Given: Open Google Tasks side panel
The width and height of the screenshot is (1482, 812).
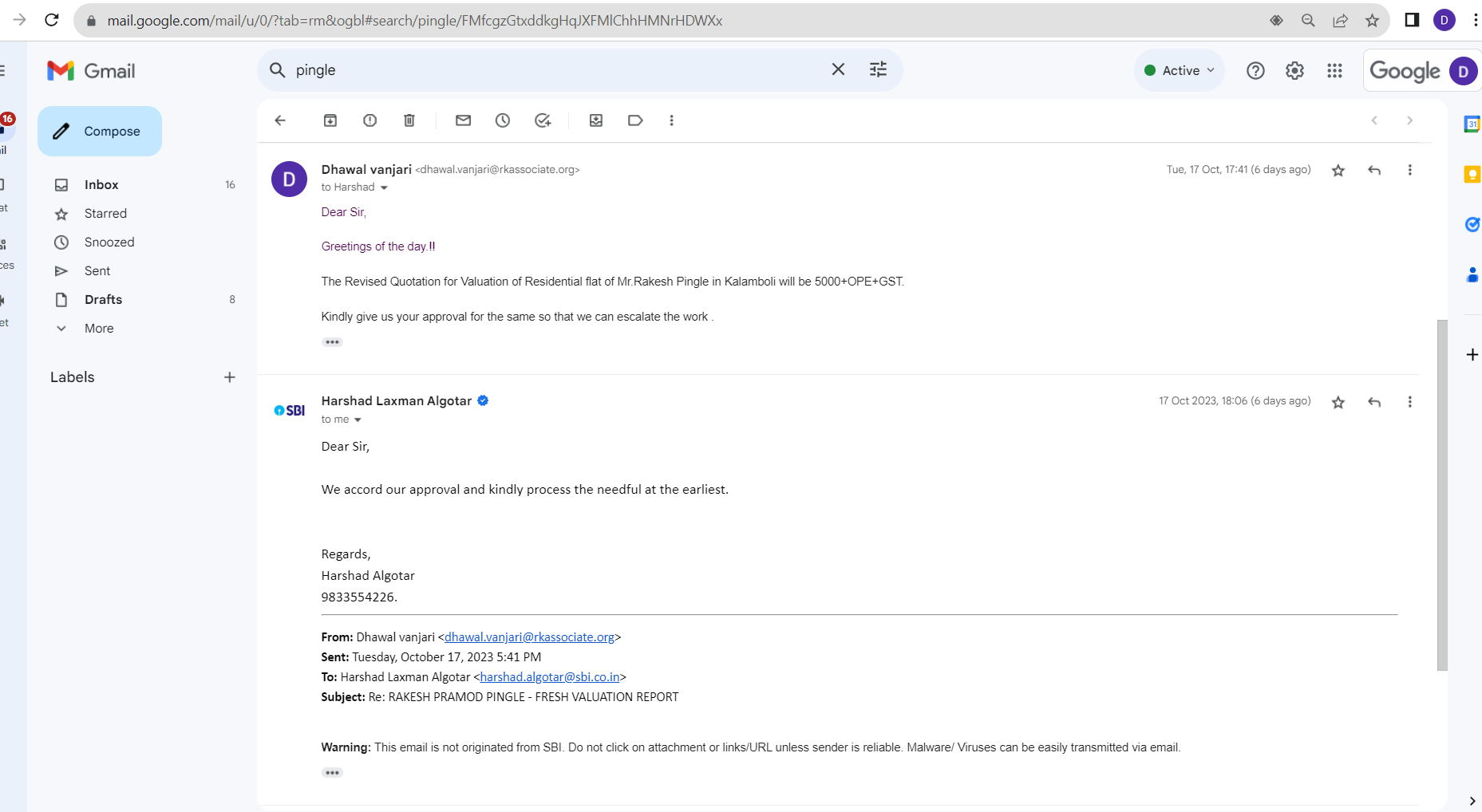Looking at the screenshot, I should [x=1472, y=224].
